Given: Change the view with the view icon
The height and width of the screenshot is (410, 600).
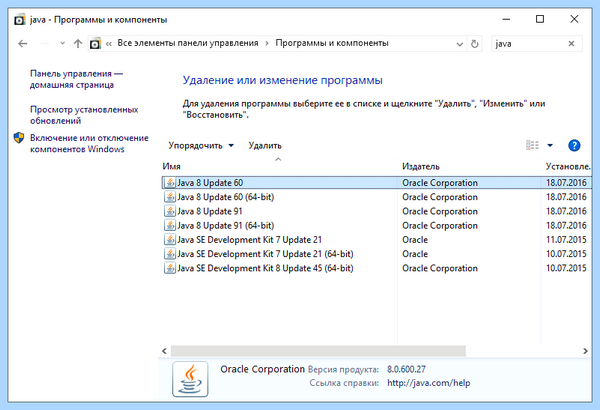Looking at the screenshot, I should pyautogui.click(x=532, y=145).
